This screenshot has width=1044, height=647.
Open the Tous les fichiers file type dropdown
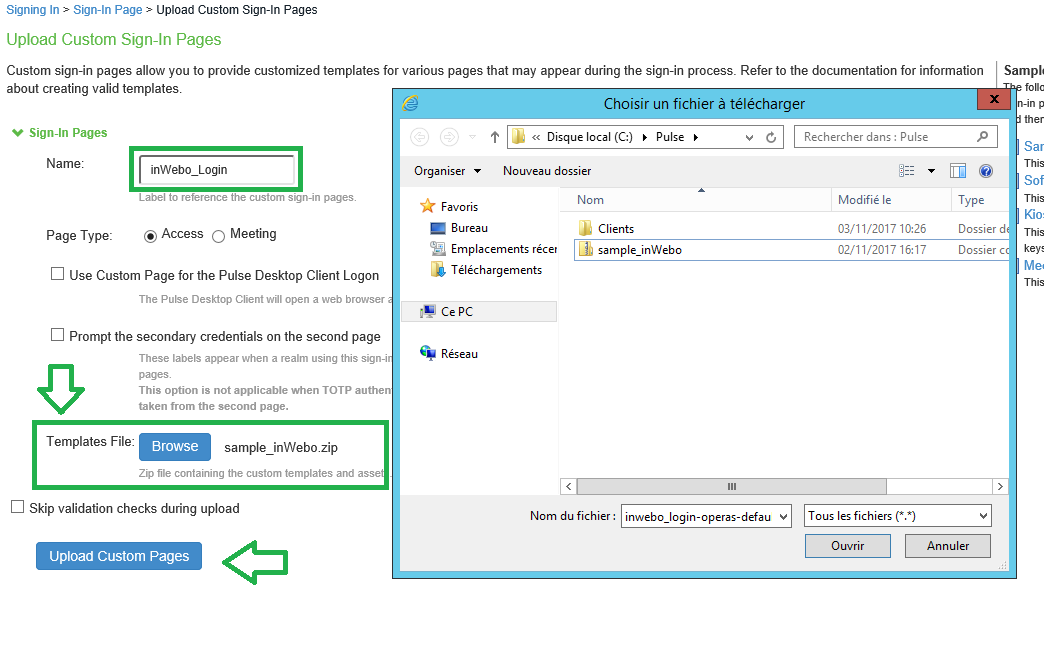pos(897,516)
